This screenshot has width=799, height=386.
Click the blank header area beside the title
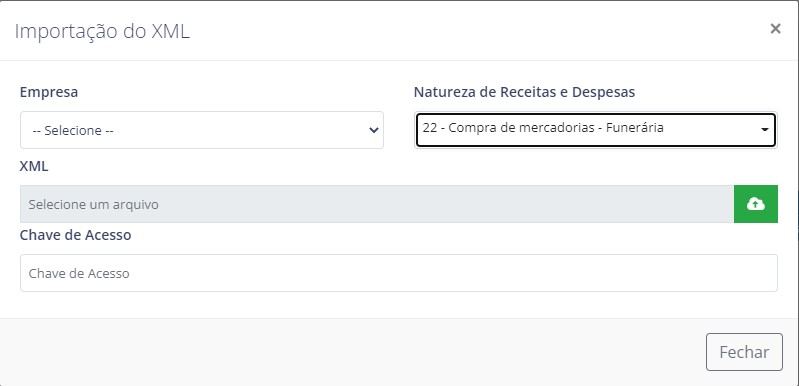479,31
